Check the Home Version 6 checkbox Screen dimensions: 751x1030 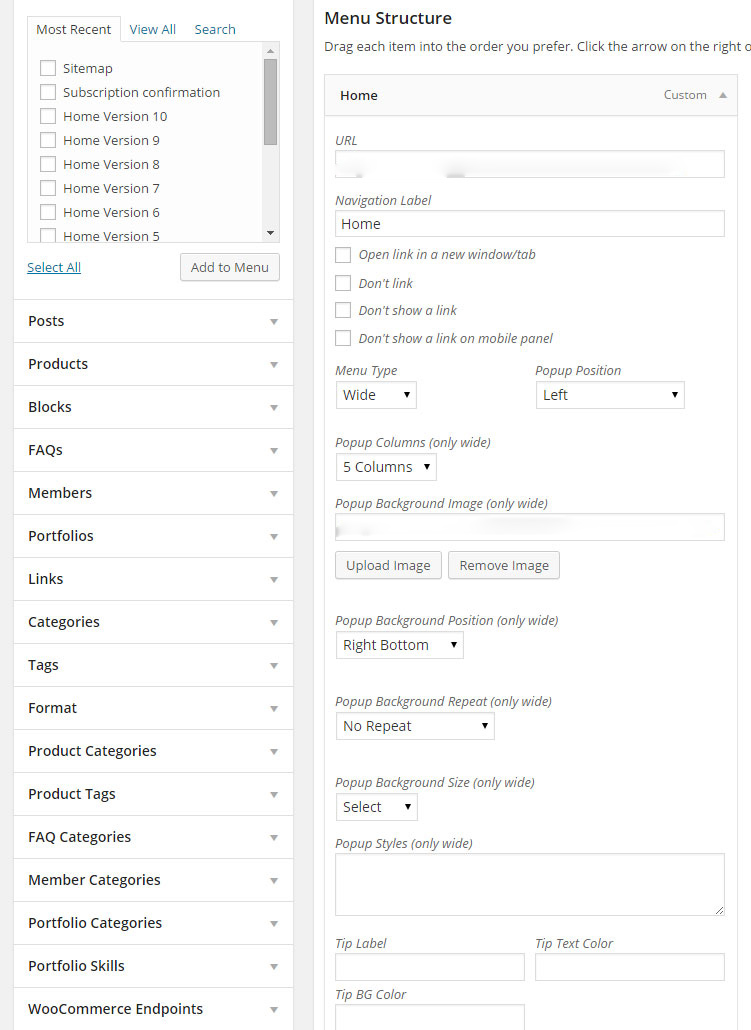point(48,212)
